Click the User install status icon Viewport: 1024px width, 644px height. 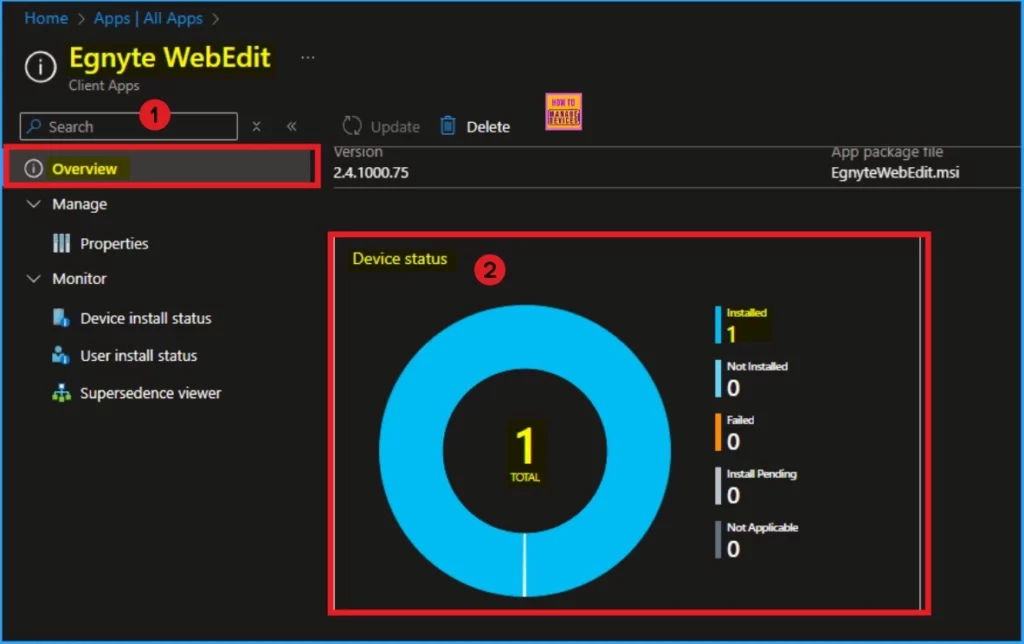(x=61, y=355)
